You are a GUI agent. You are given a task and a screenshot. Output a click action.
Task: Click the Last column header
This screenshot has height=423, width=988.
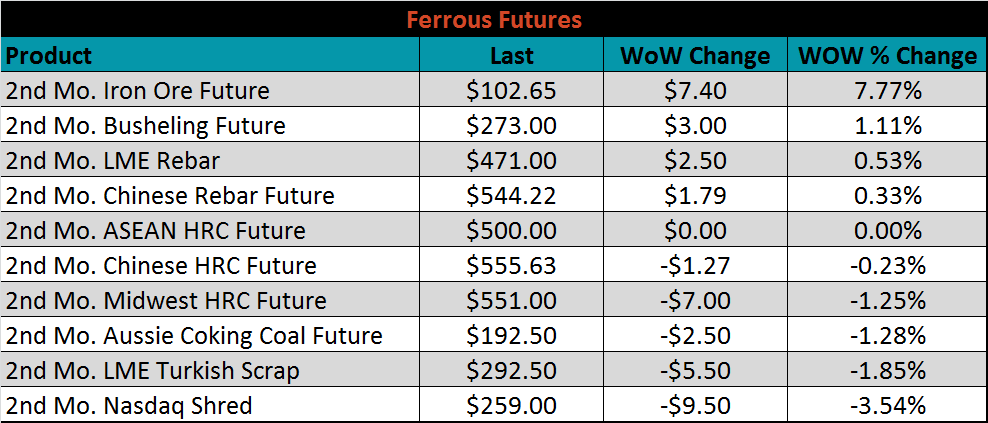point(512,56)
